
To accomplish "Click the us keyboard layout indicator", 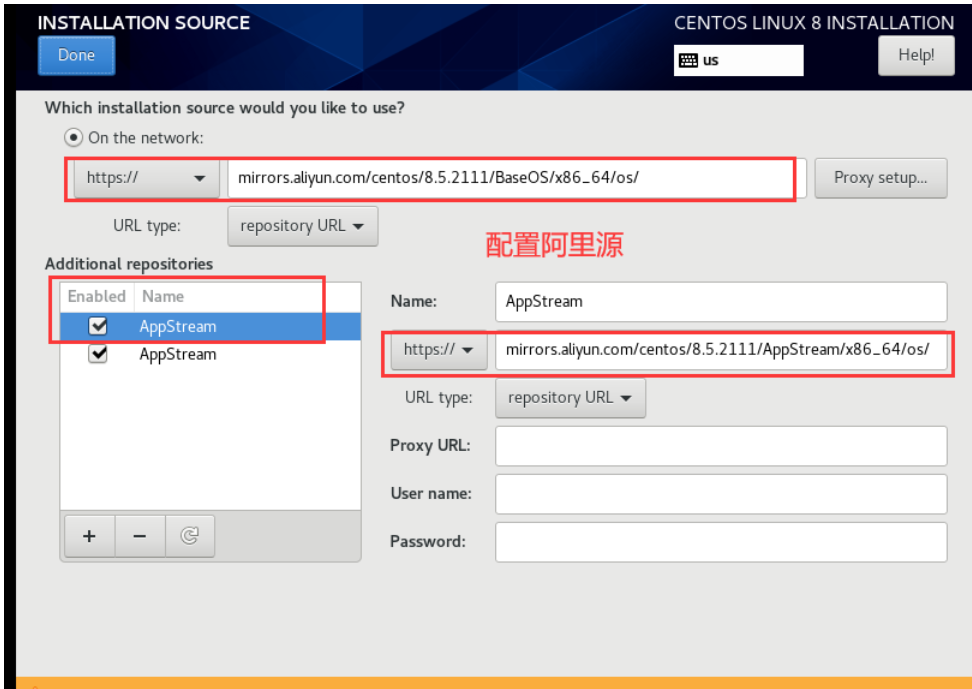I will [x=738, y=60].
